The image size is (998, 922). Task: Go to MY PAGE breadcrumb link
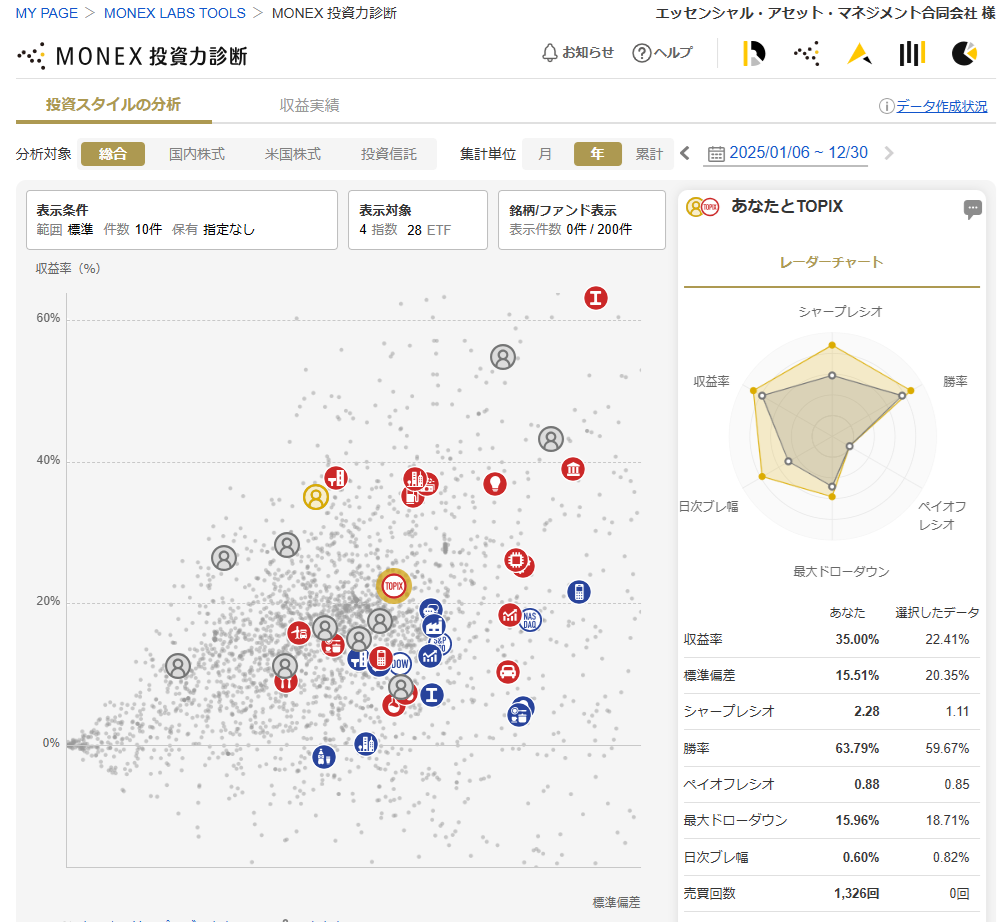(46, 13)
